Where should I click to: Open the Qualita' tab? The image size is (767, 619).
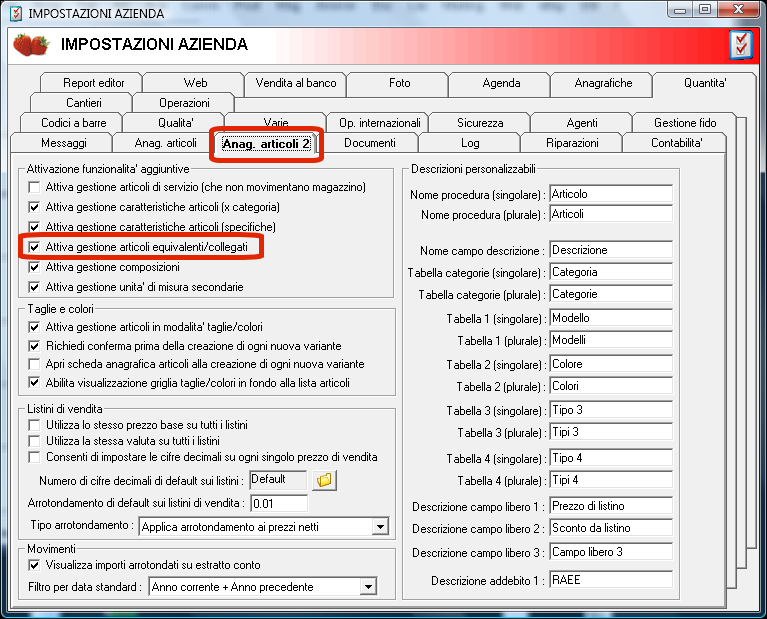pos(175,123)
